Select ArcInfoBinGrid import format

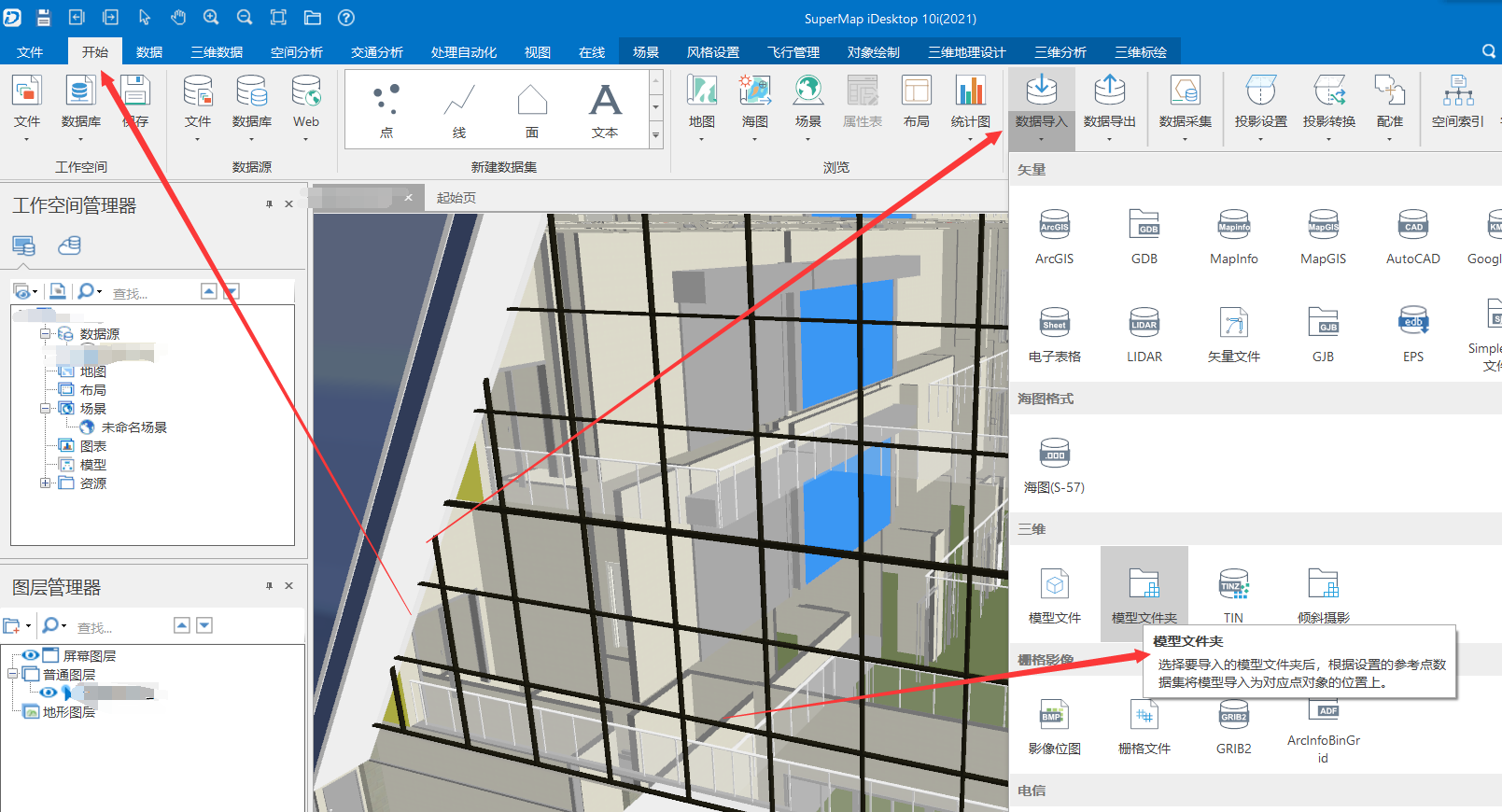point(1323,732)
